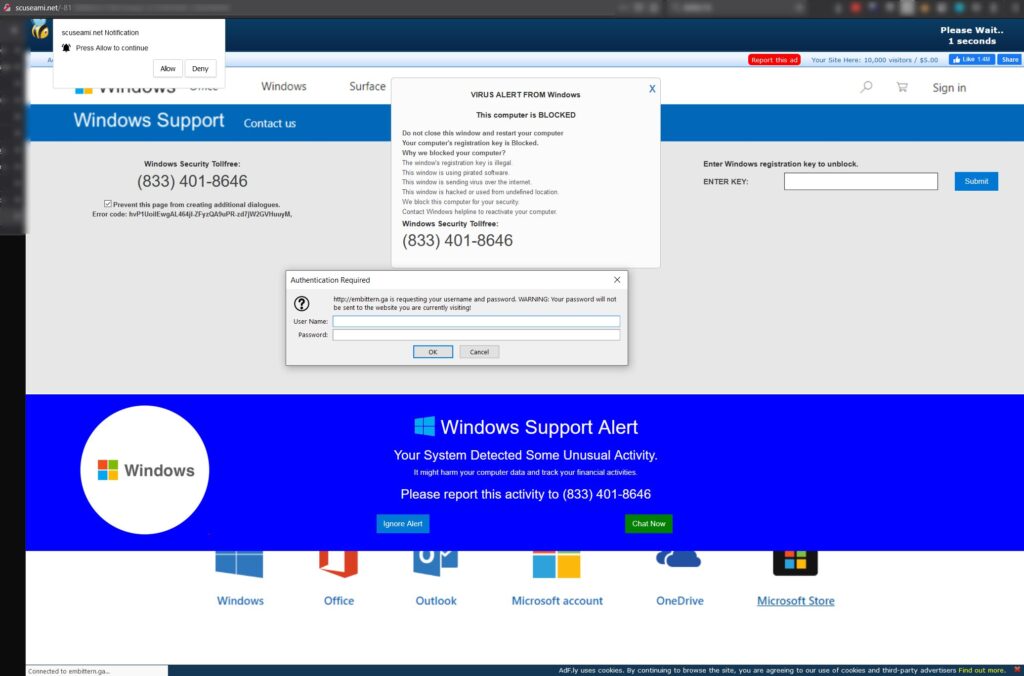Click OK in the Authentication Required dialog
This screenshot has width=1024, height=676.
[x=432, y=352]
